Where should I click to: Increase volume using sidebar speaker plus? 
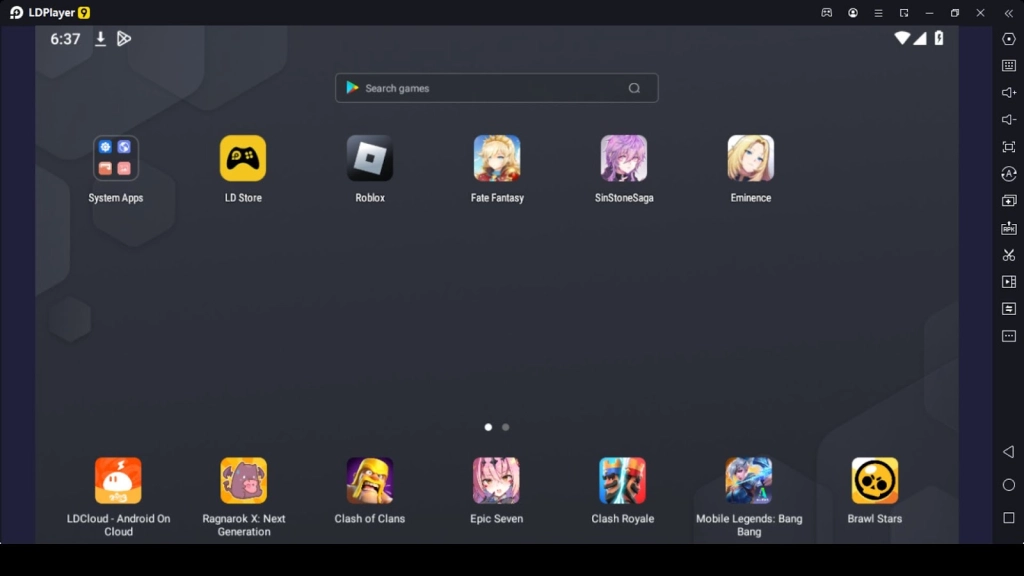tap(1009, 93)
